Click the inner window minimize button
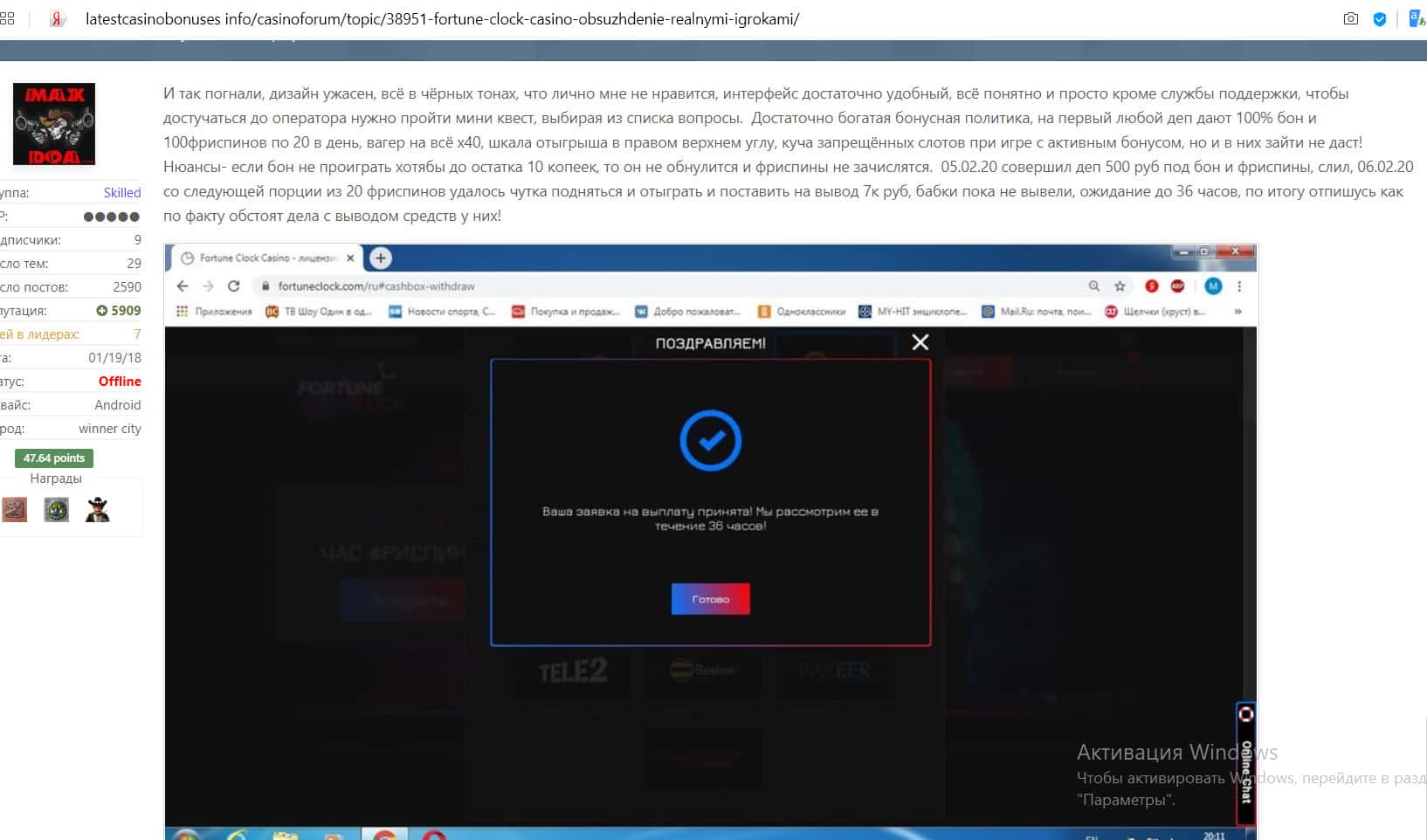The image size is (1427, 840). [x=1183, y=251]
